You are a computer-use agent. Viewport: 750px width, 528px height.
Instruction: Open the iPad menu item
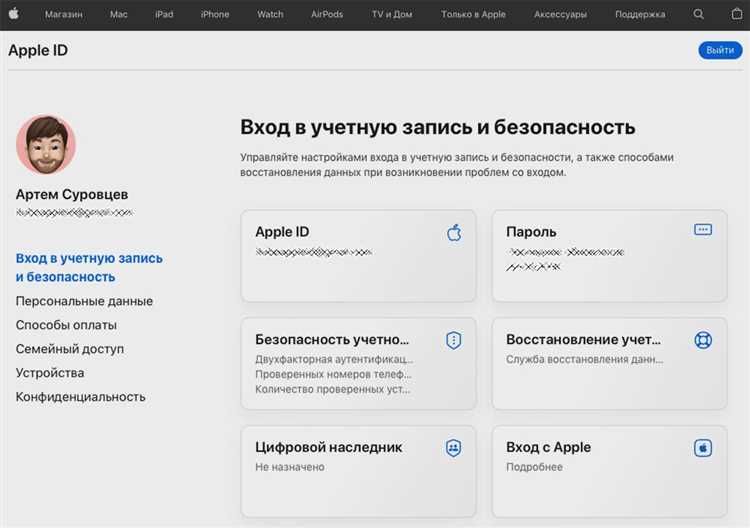164,14
